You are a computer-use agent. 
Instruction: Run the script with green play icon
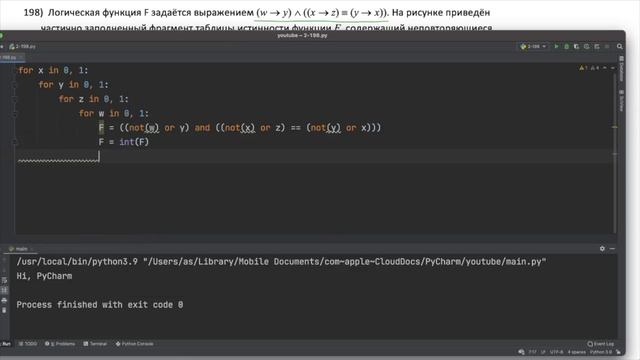556,47
